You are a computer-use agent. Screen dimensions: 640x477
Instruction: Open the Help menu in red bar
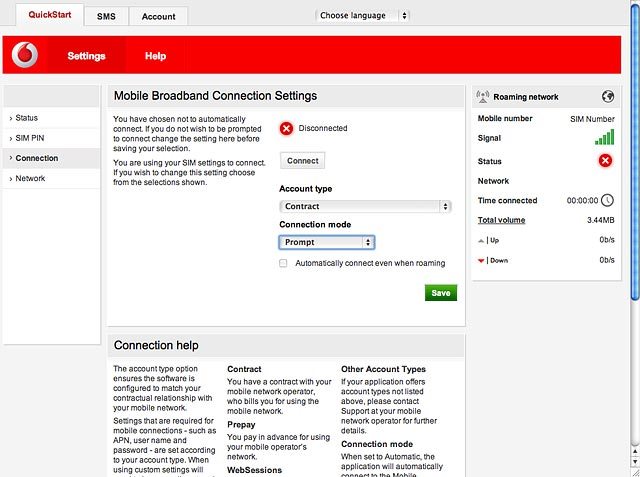point(156,56)
